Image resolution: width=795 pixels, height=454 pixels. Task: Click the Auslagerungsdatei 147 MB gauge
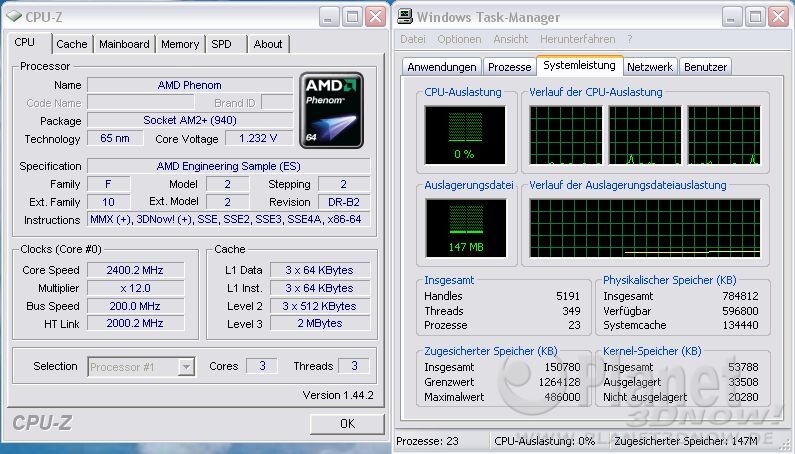(465, 228)
